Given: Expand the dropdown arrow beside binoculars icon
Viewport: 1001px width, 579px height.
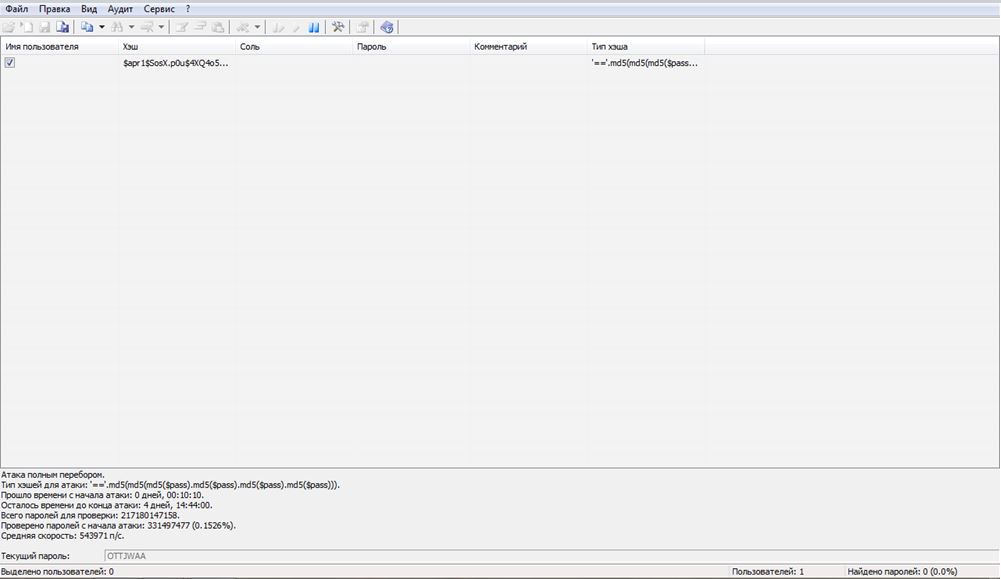Looking at the screenshot, I should [x=132, y=27].
